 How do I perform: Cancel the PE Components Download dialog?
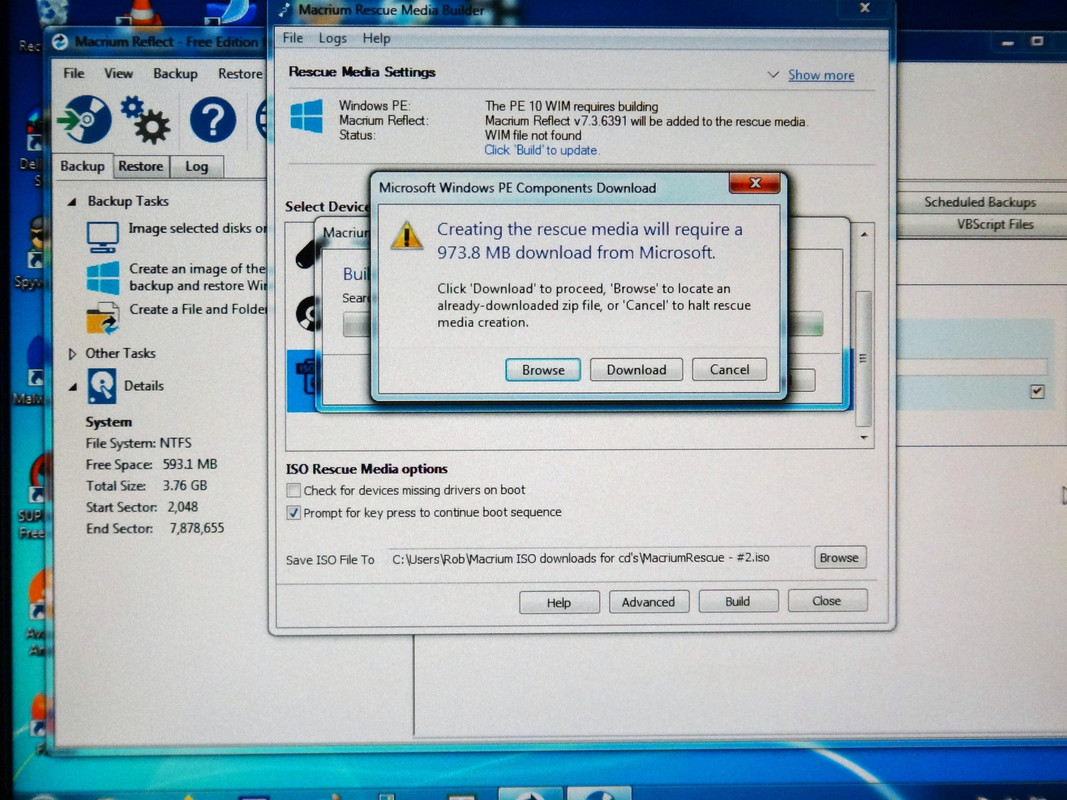pos(729,369)
